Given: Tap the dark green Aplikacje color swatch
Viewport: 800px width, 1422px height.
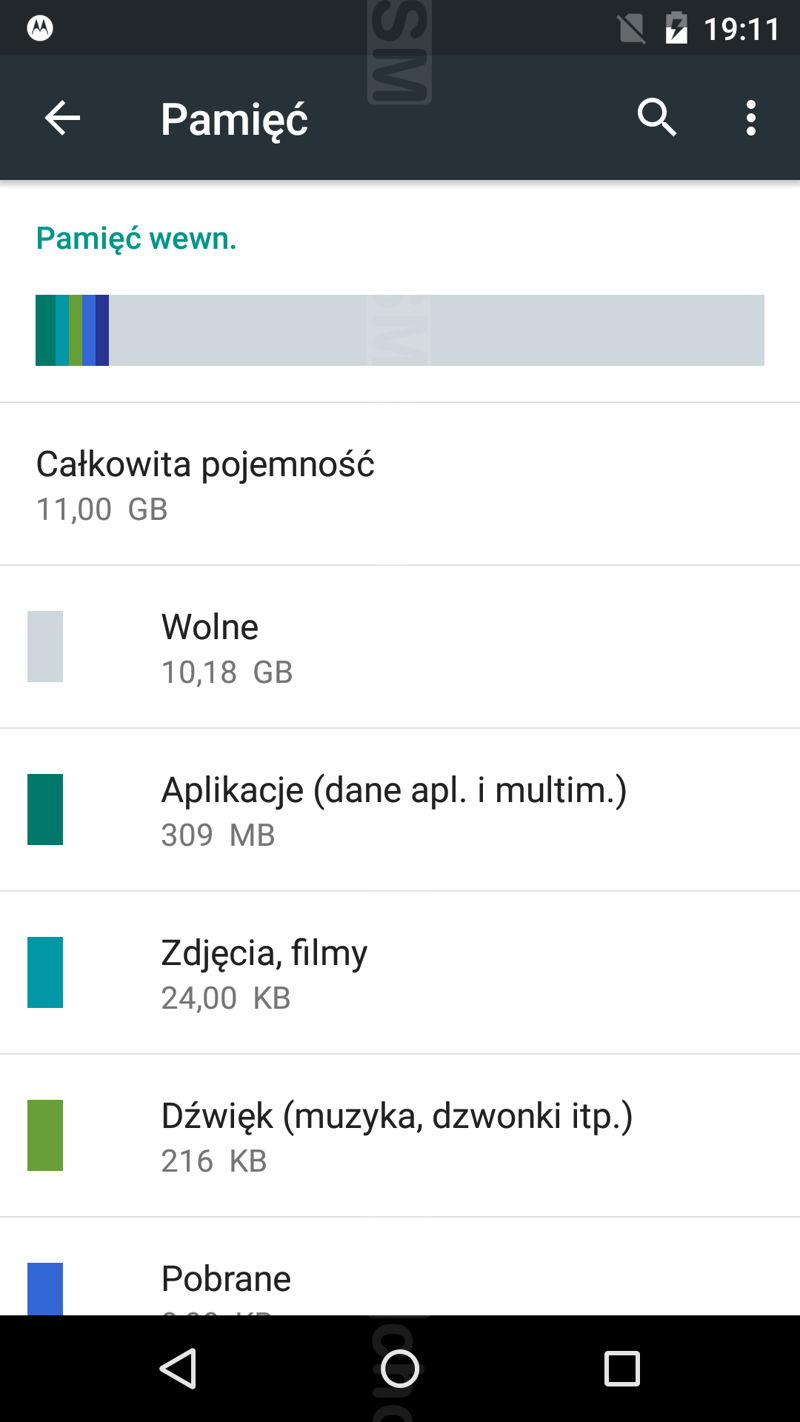Looking at the screenshot, I should [45, 809].
